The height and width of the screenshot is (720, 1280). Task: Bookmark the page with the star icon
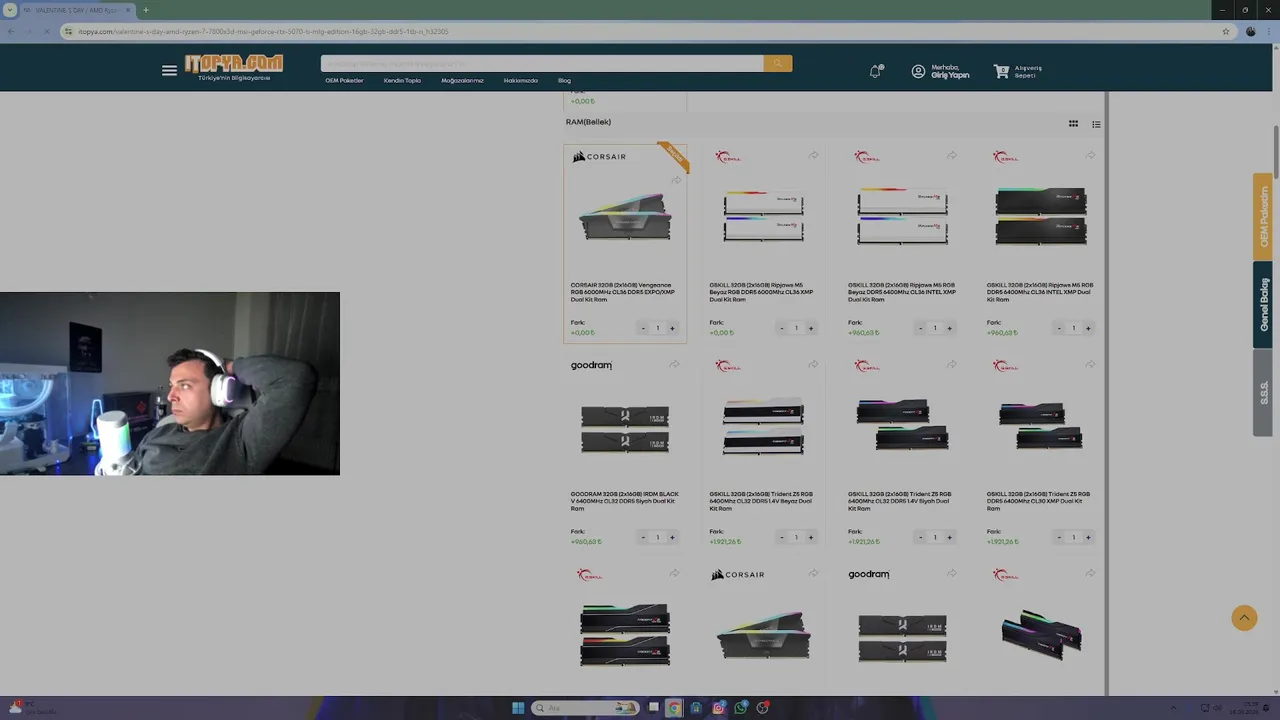pos(1225,31)
